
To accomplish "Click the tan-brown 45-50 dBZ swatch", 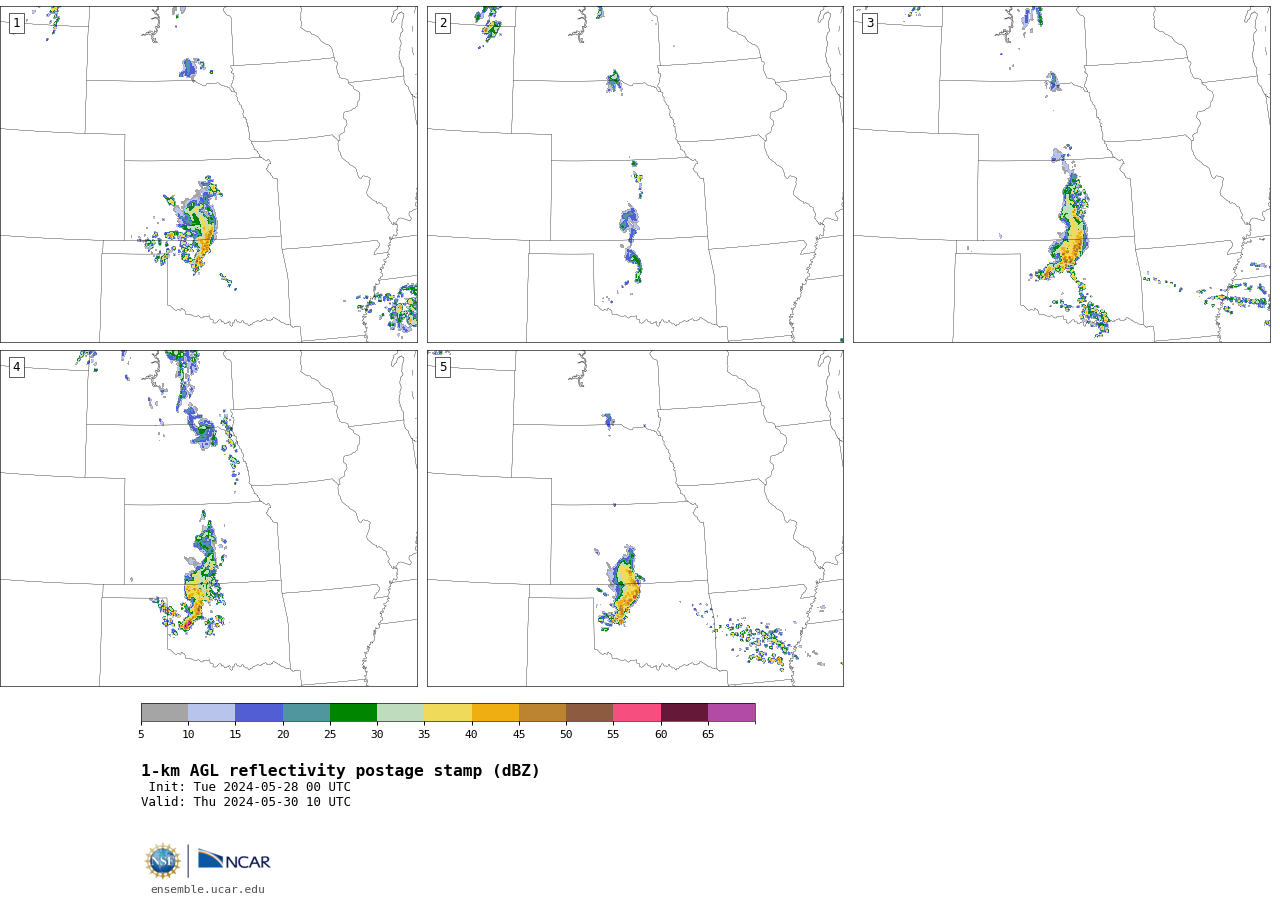I will [x=542, y=713].
